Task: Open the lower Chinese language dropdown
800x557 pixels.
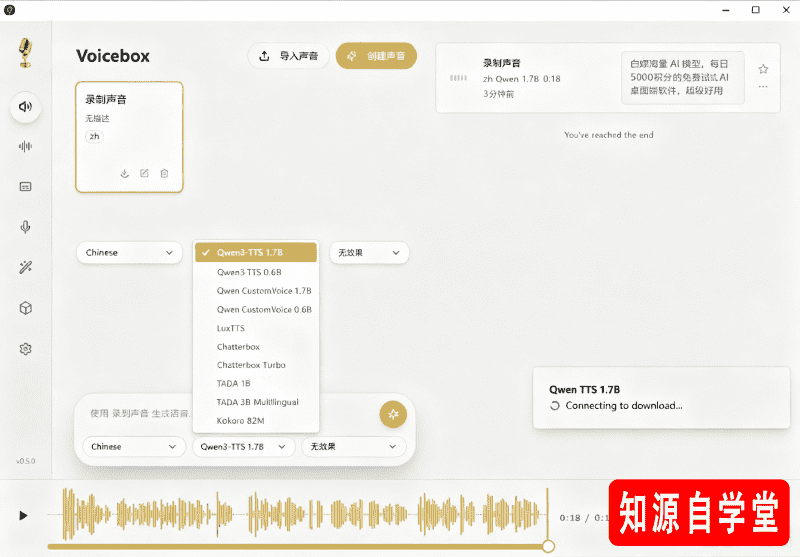Action: [x=134, y=447]
